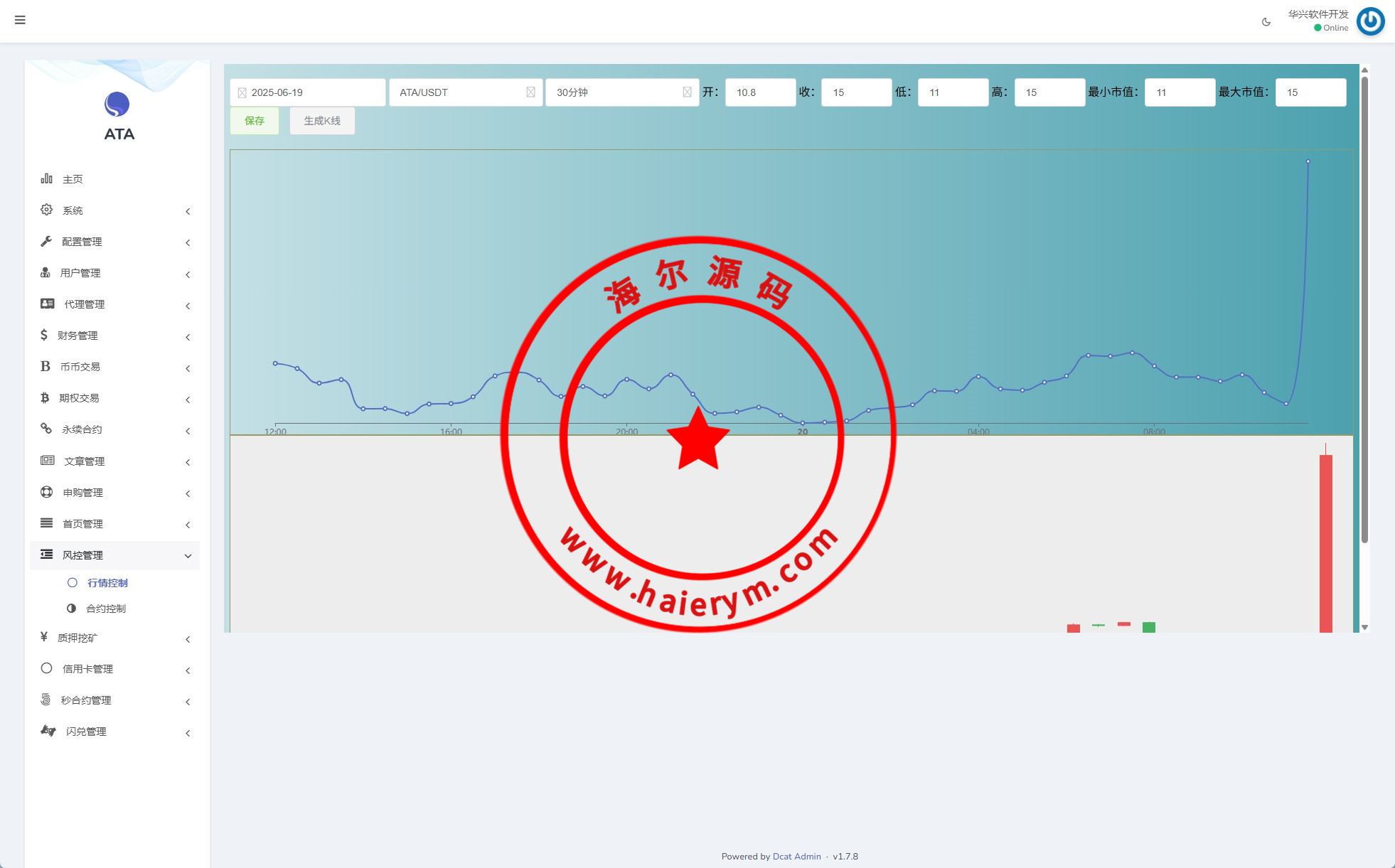Click the green 保存 button
This screenshot has width=1395, height=868.
pos(255,121)
